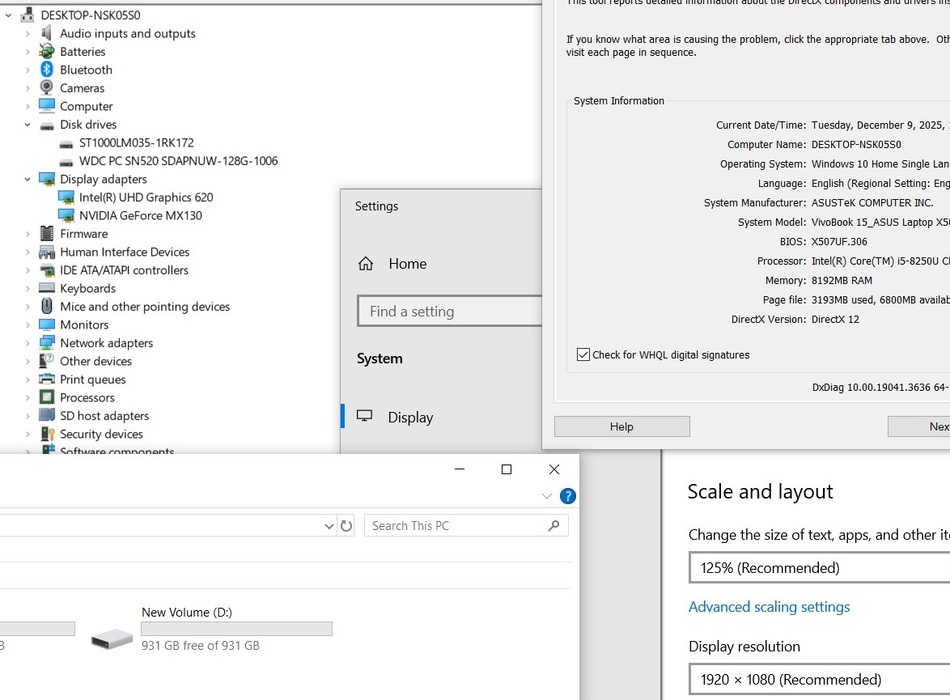Click the Audio inputs and outputs icon
Viewport: 950px width, 700px height.
pos(46,34)
